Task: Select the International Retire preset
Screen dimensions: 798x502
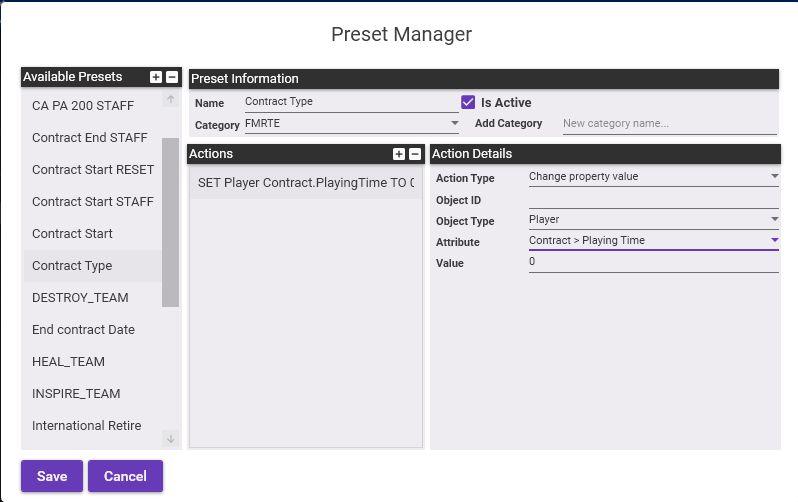Action: pos(93,426)
